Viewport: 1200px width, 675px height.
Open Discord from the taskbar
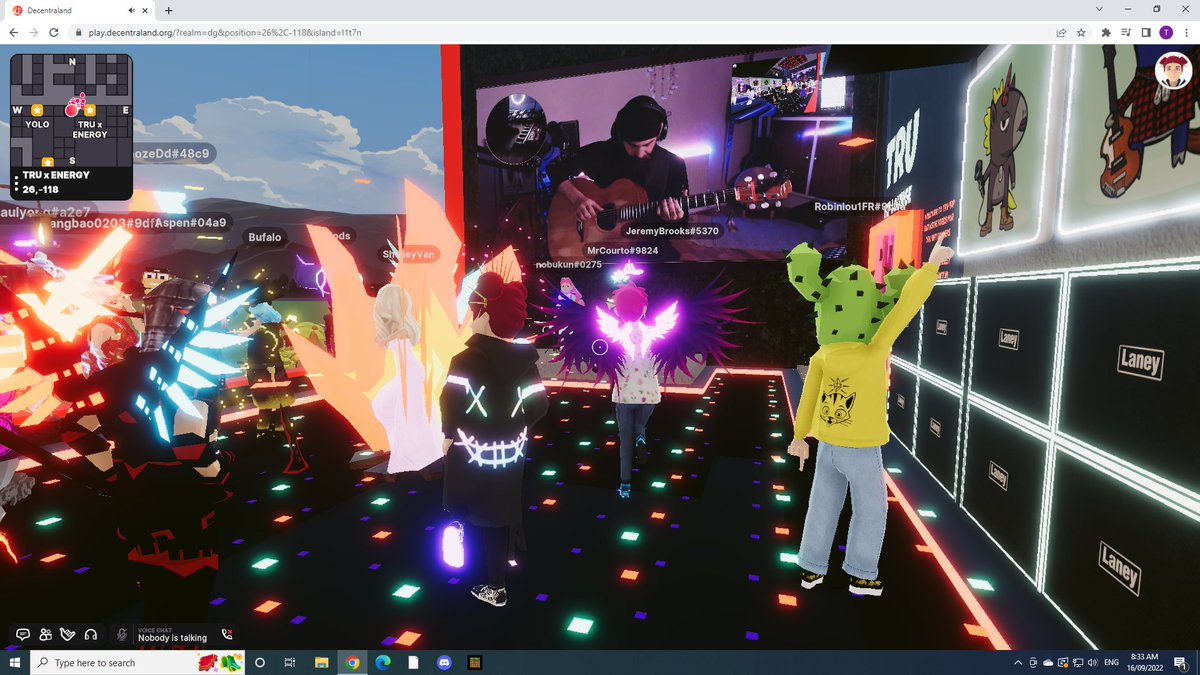coord(444,662)
